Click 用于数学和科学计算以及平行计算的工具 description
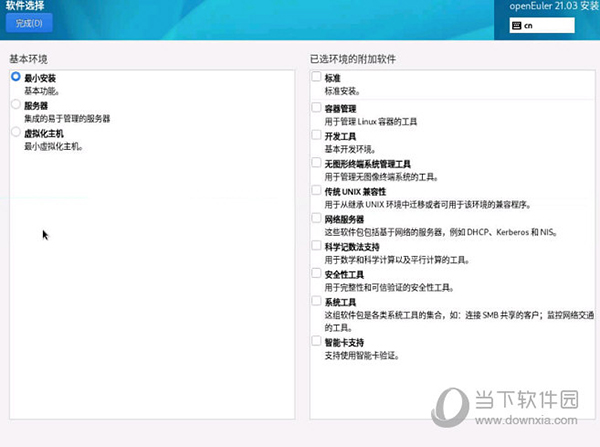The height and width of the screenshot is (447, 600). pos(397,260)
